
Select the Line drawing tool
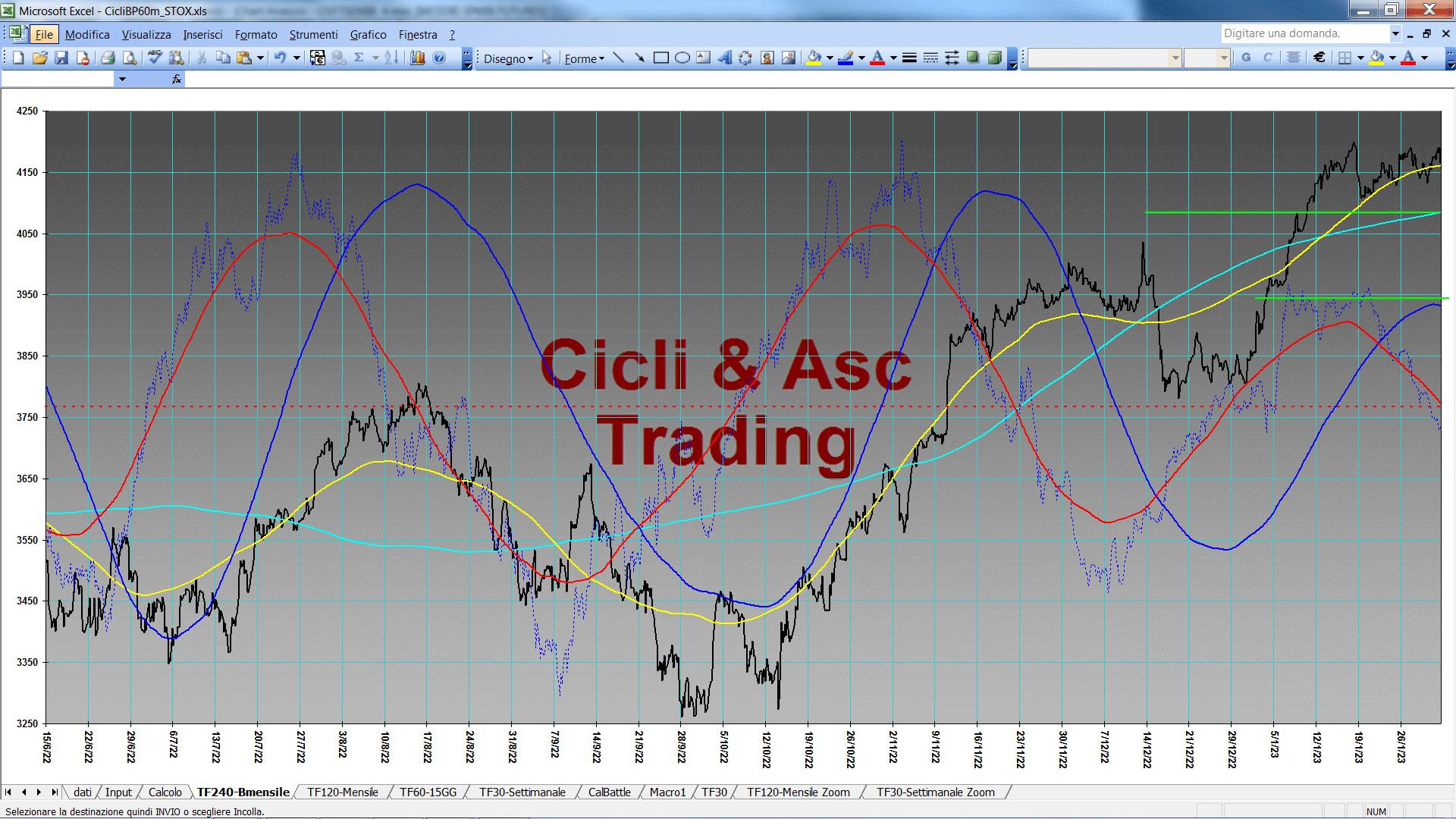[x=619, y=58]
